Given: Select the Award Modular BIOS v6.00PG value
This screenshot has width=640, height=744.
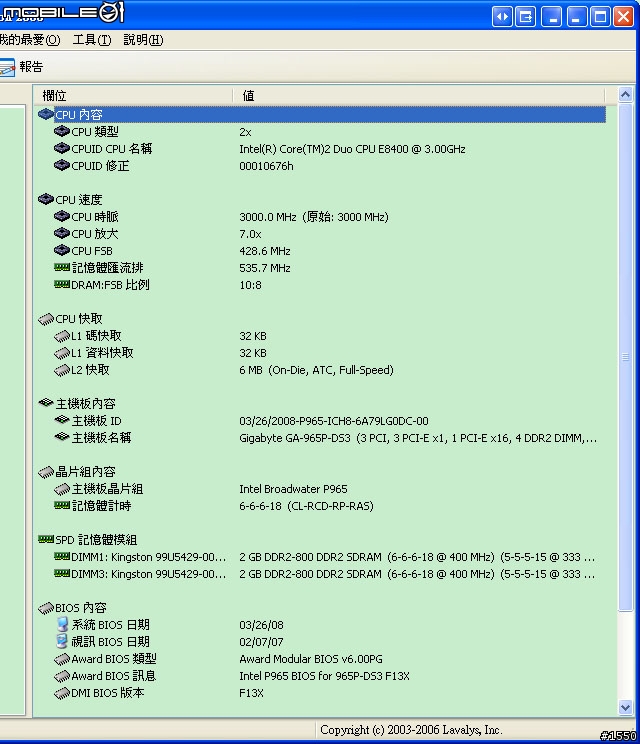Looking at the screenshot, I should (x=311, y=659).
